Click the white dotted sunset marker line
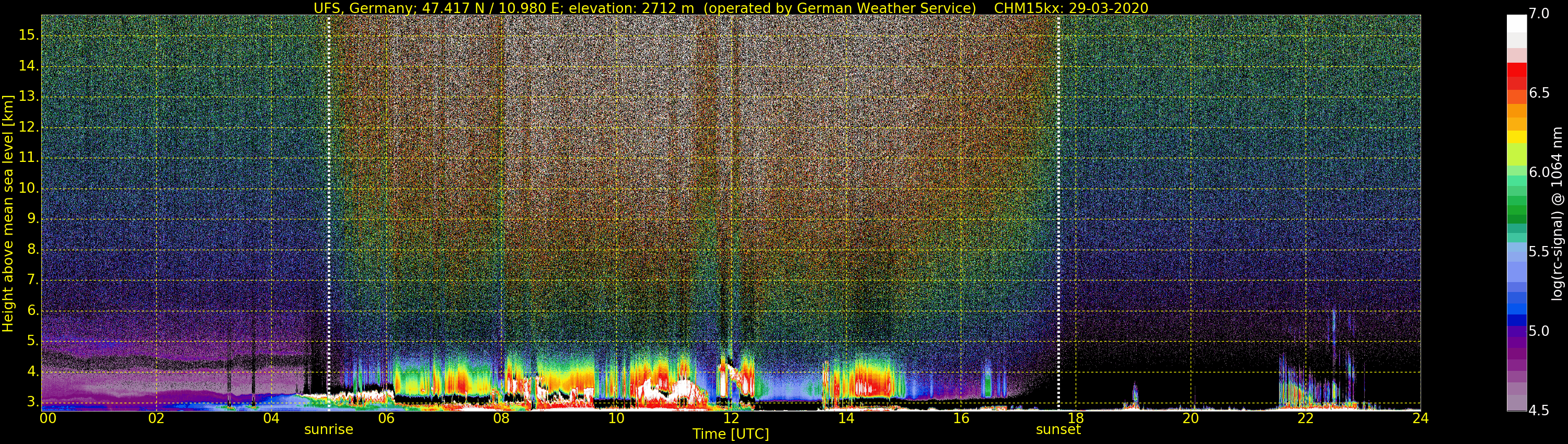1568x444 pixels. point(1058,213)
